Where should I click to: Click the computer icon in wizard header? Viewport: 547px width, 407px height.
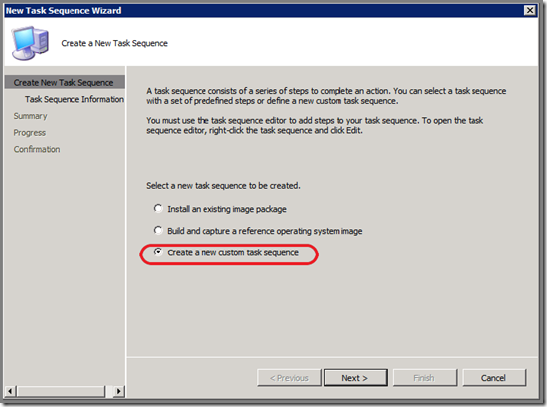30,43
